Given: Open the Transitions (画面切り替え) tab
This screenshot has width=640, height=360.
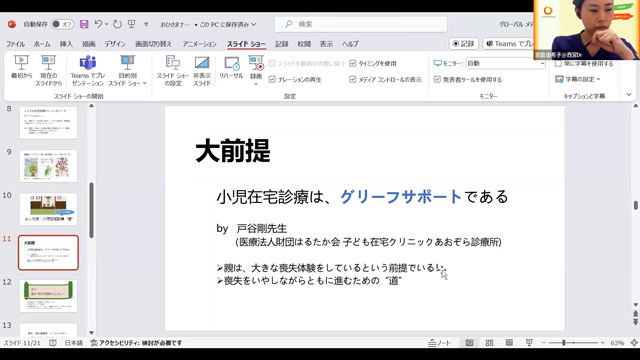Looking at the screenshot, I should tap(153, 44).
